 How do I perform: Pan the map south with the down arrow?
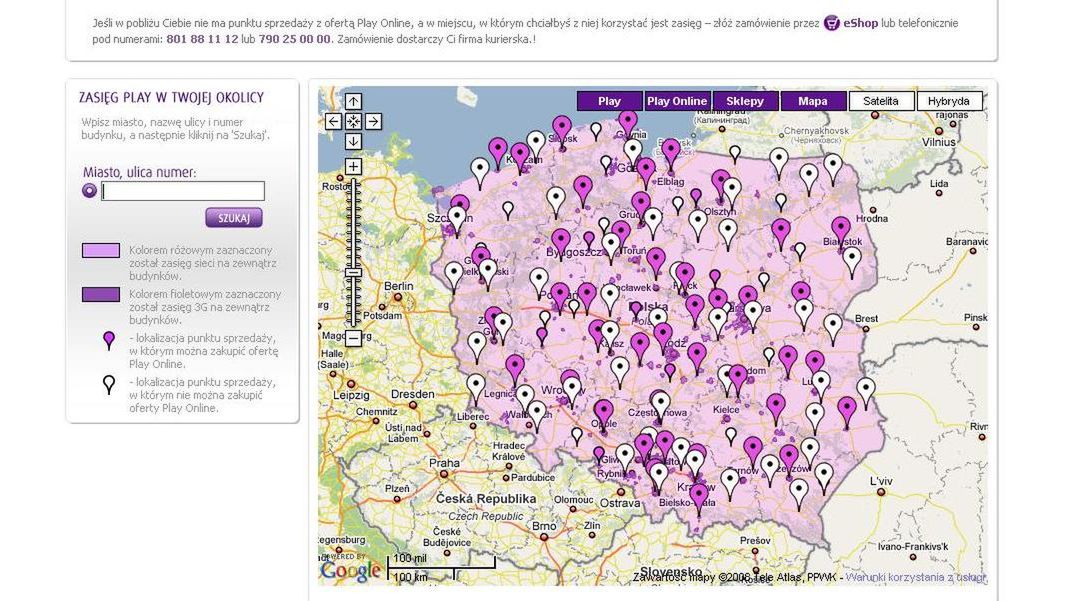(352, 142)
